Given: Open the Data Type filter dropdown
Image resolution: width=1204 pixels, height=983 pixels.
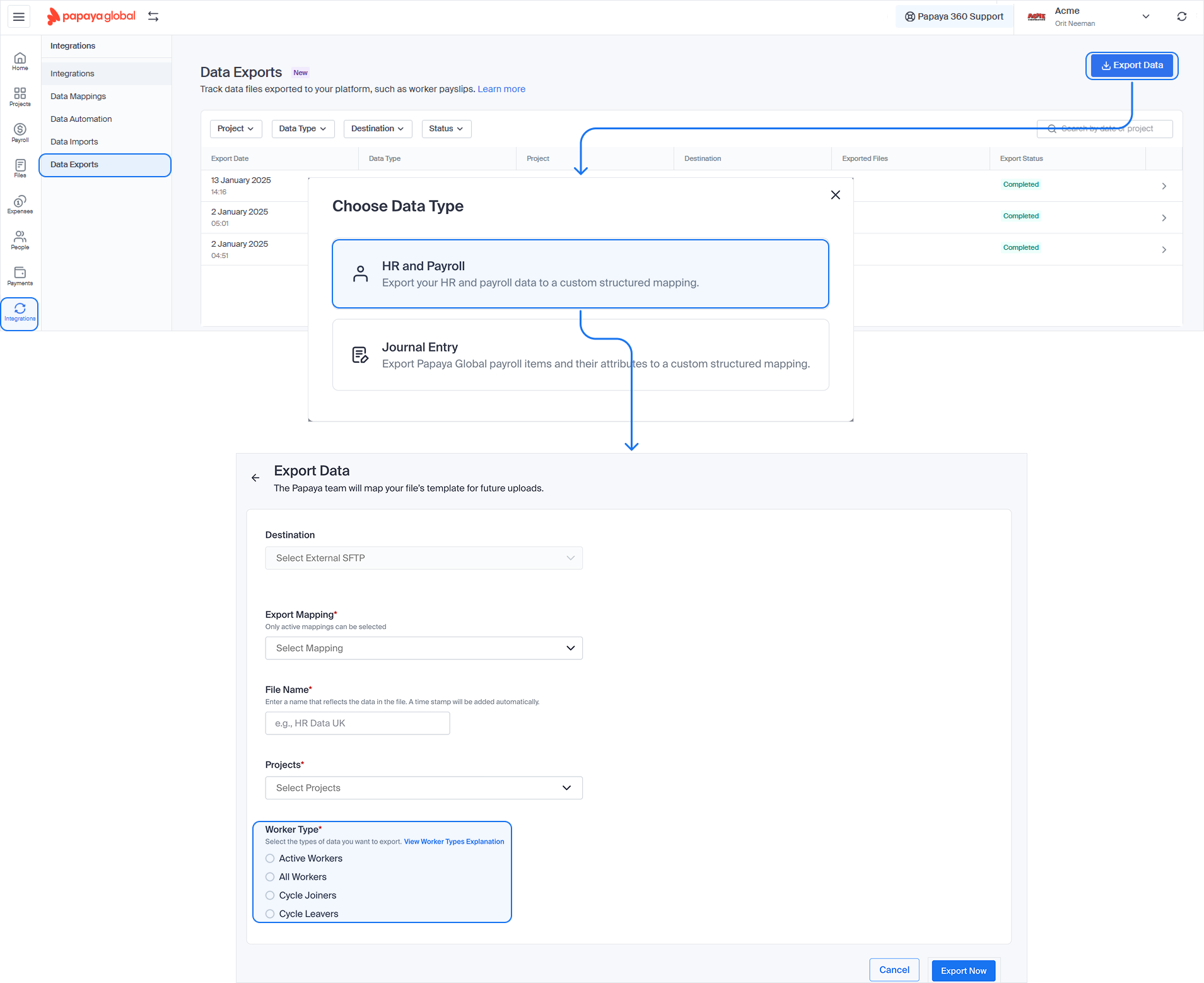Looking at the screenshot, I should 303,129.
